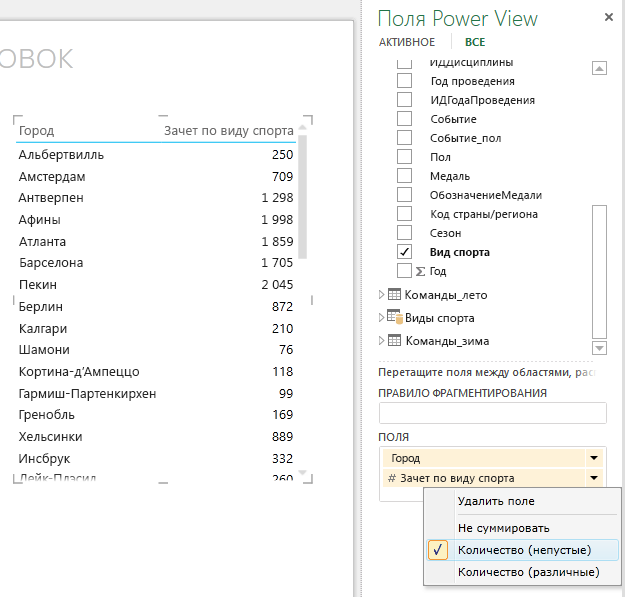
Task: Enable the Сезон field checkbox
Action: [404, 233]
